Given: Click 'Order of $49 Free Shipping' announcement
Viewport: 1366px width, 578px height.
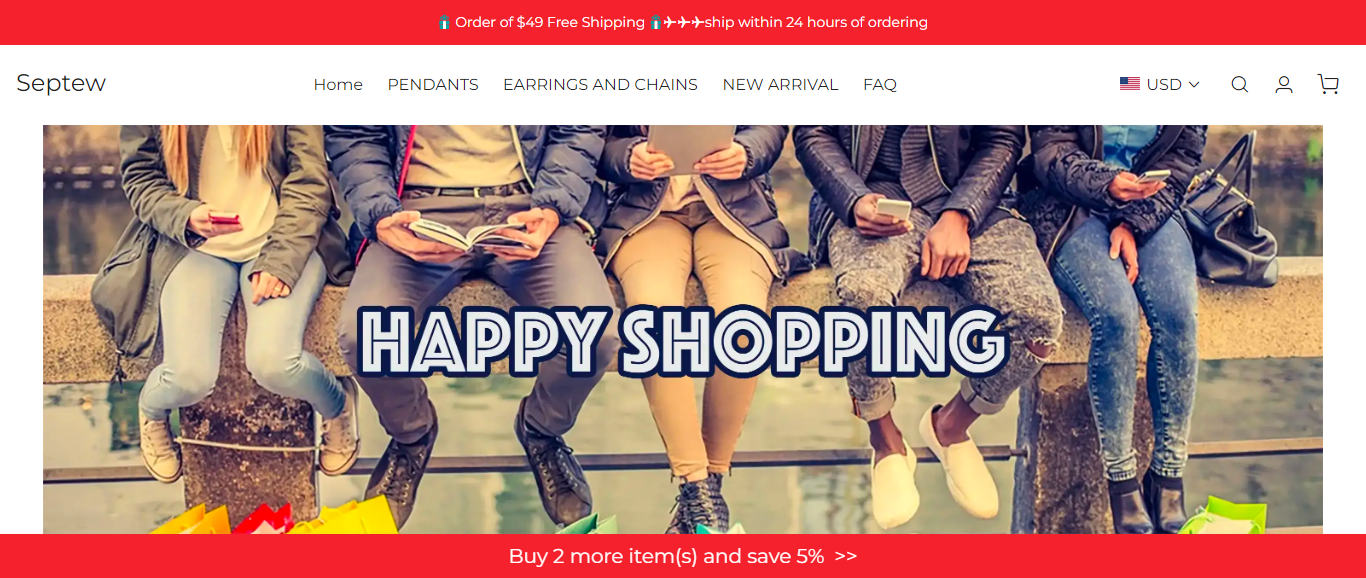Looking at the screenshot, I should (x=550, y=22).
